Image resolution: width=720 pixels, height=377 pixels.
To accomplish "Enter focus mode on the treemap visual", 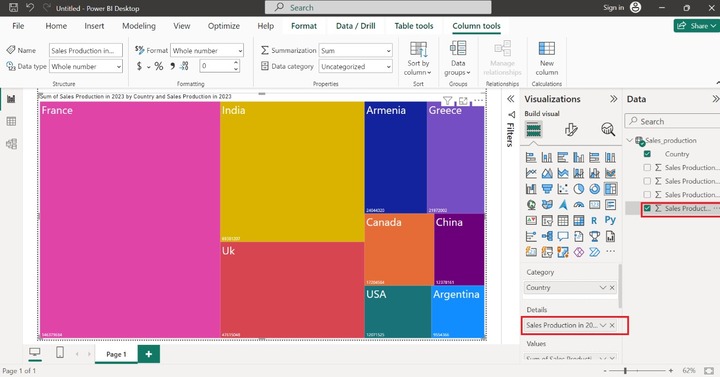I will (x=463, y=100).
